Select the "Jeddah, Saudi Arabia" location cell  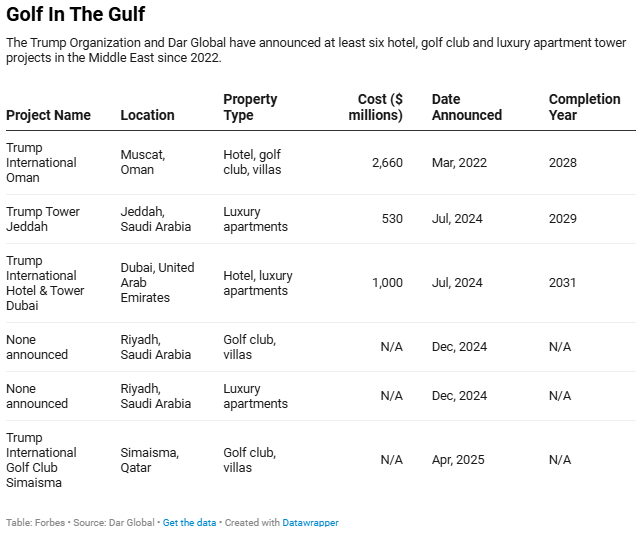(155, 219)
